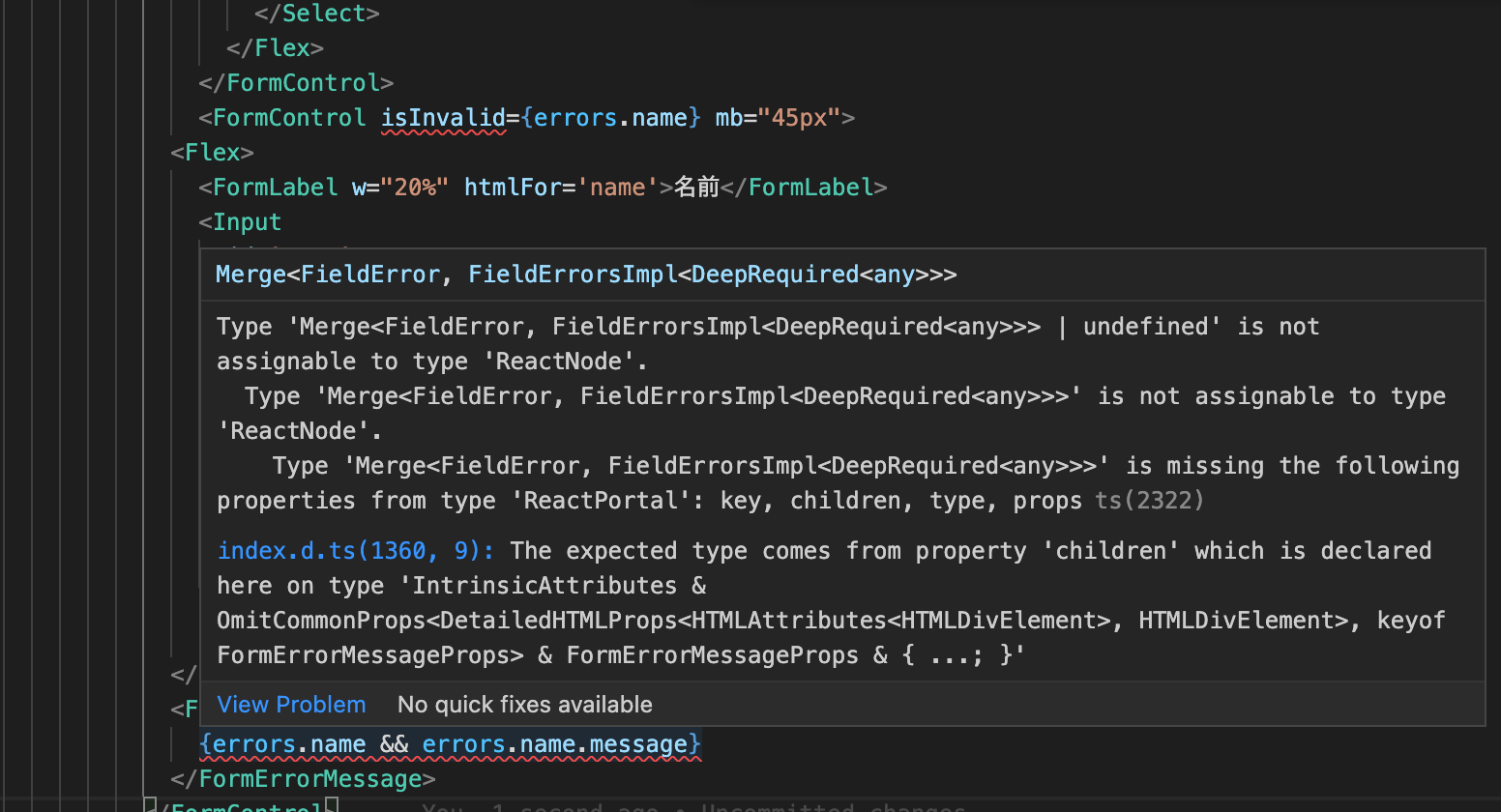Click the ts(2322) error code

pos(1150,501)
